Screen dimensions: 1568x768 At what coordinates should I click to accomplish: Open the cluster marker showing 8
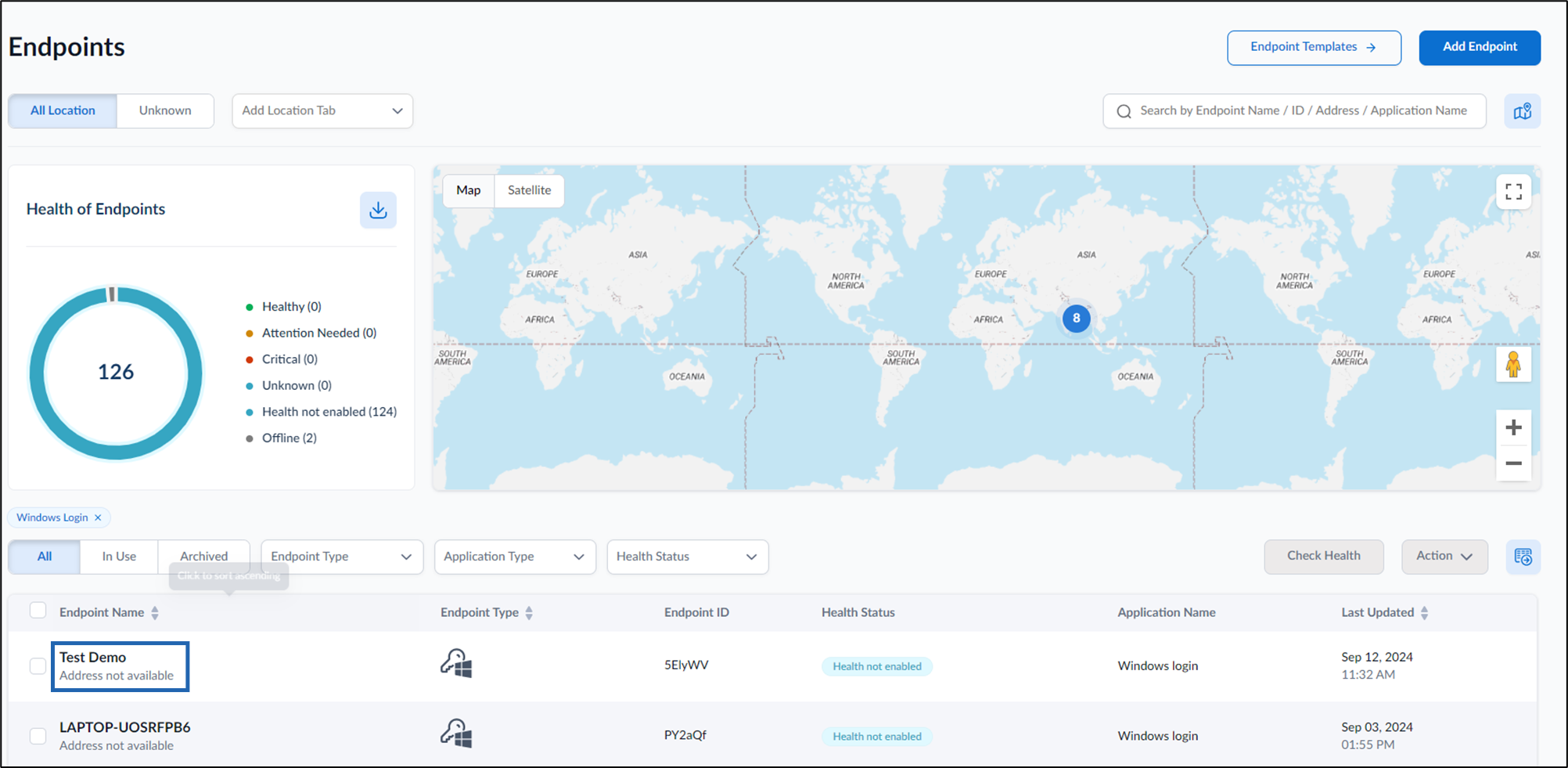click(1077, 318)
